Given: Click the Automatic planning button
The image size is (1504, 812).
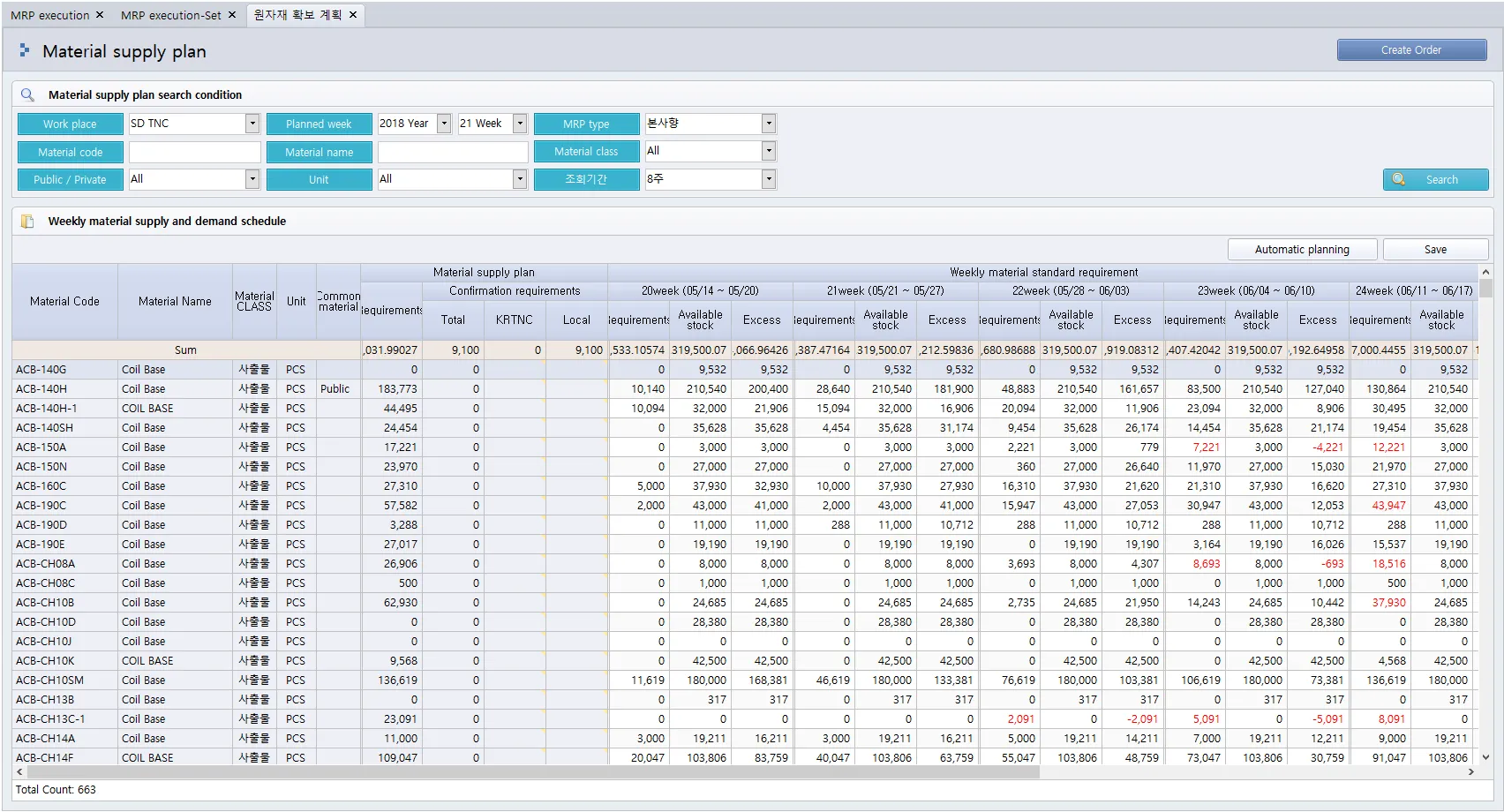Looking at the screenshot, I should 1302,250.
